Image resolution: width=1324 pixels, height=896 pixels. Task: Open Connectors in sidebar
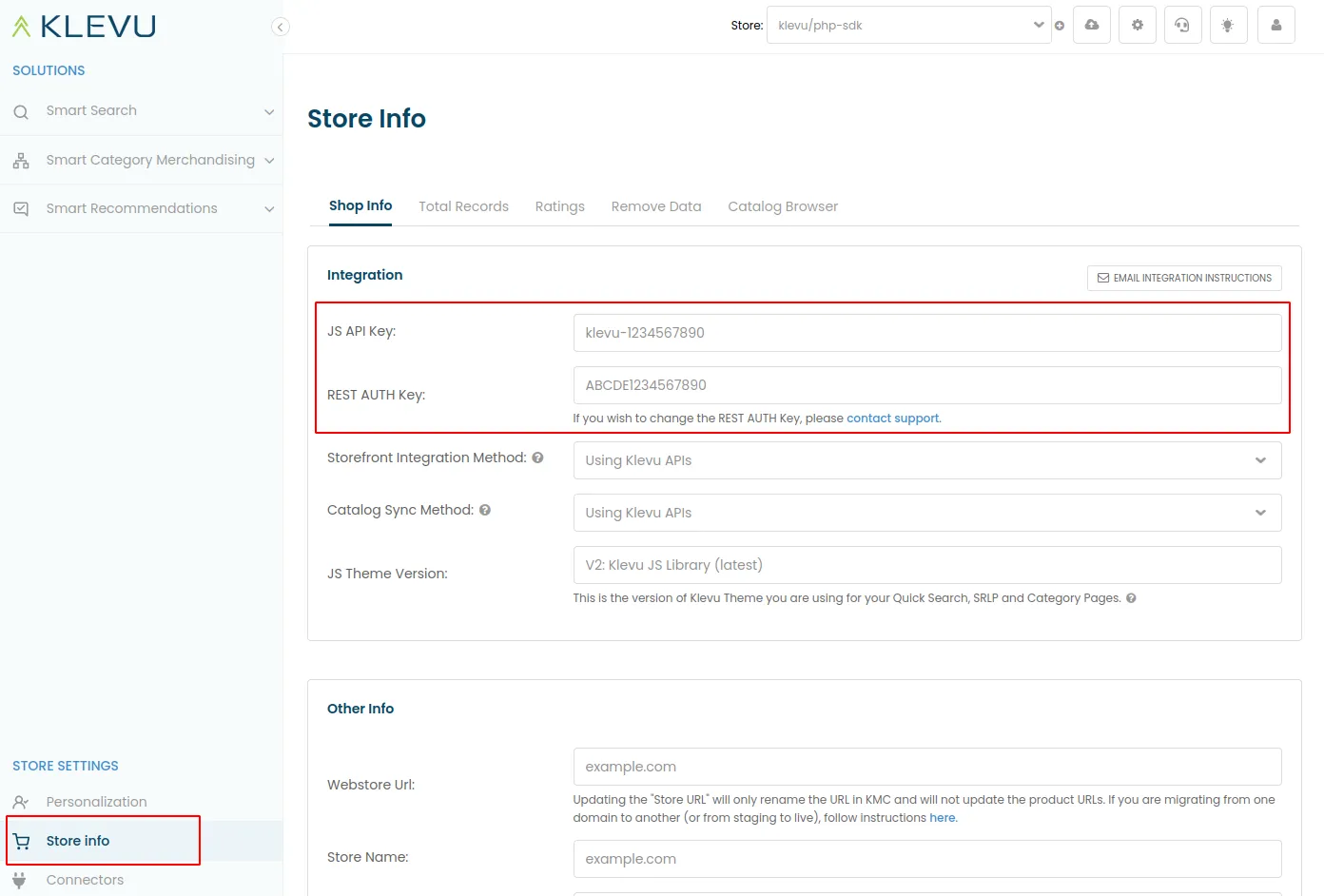[85, 880]
